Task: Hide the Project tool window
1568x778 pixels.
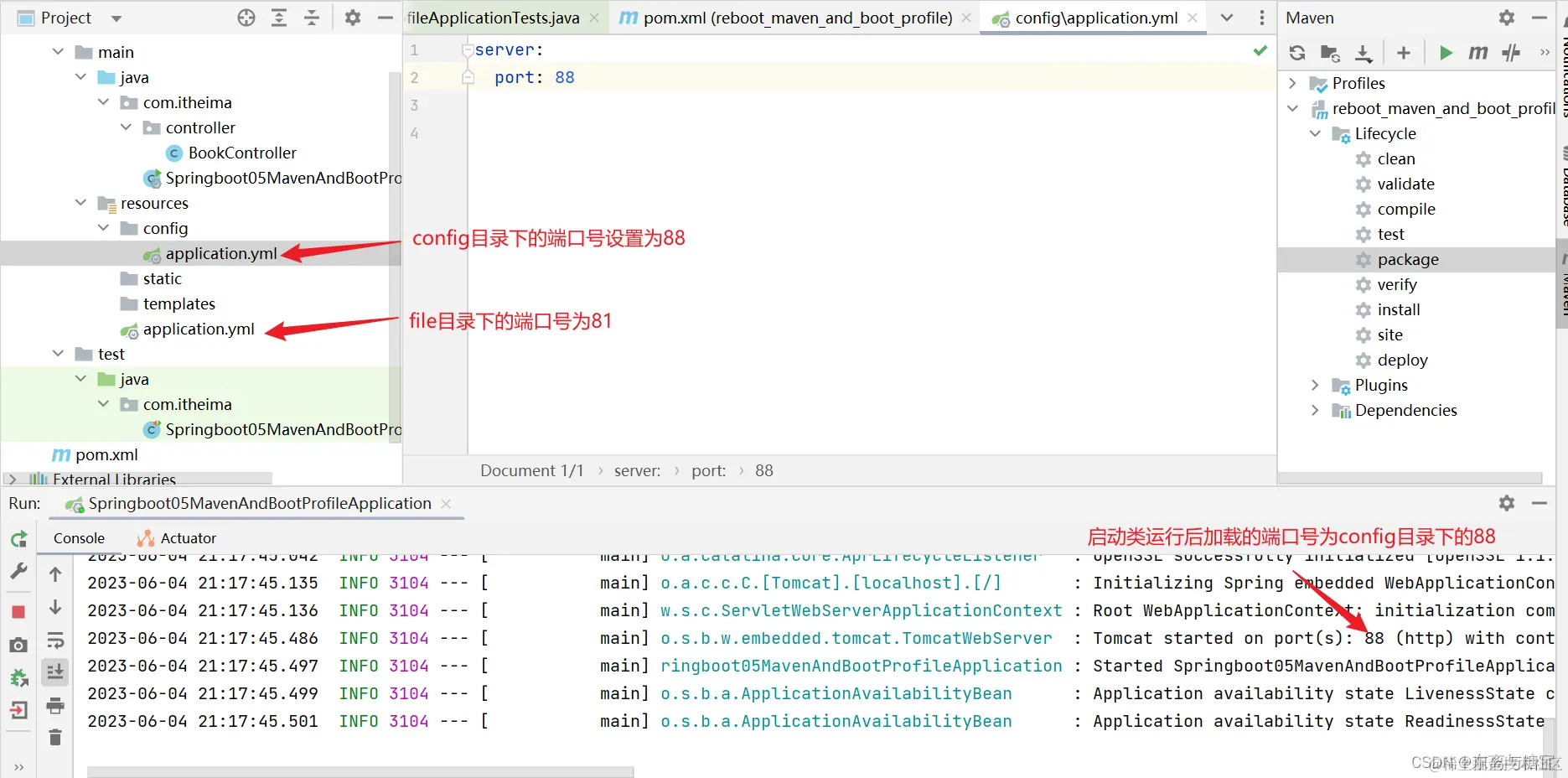Action: (386, 18)
